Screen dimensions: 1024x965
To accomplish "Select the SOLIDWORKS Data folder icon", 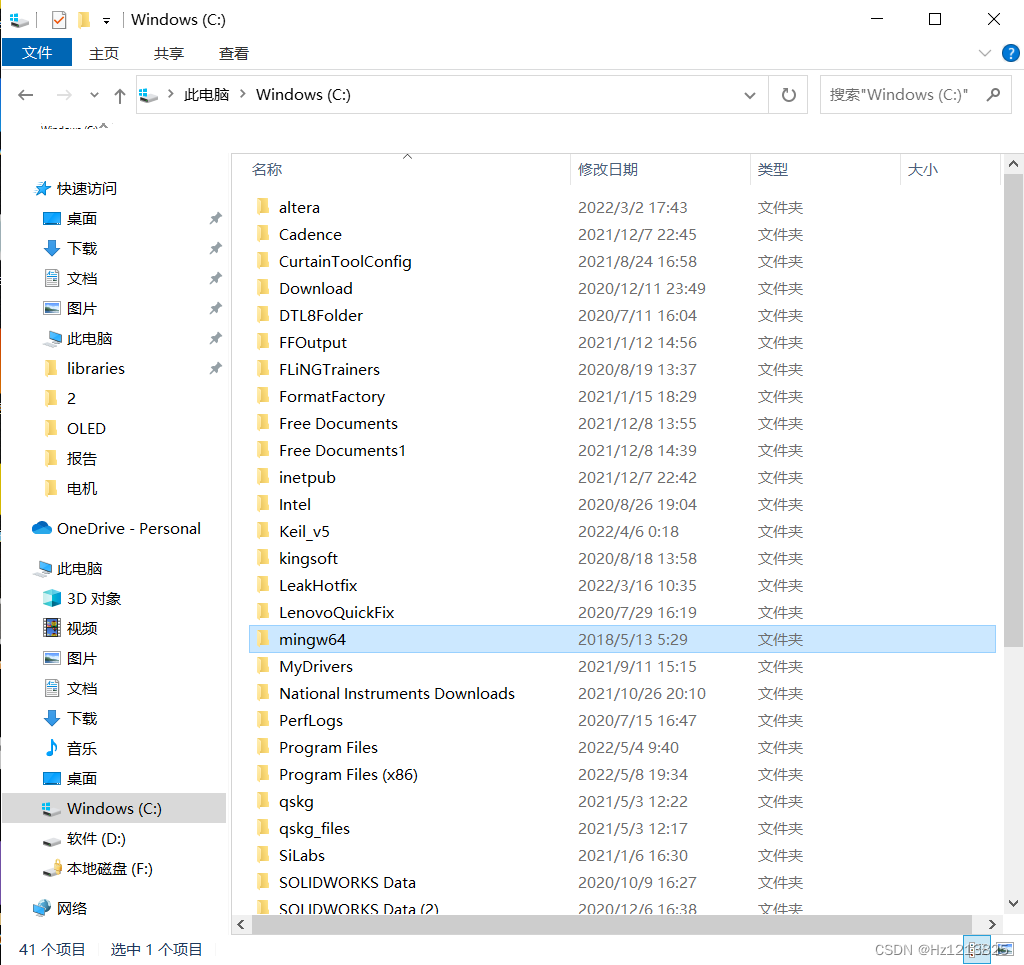I will point(263,882).
